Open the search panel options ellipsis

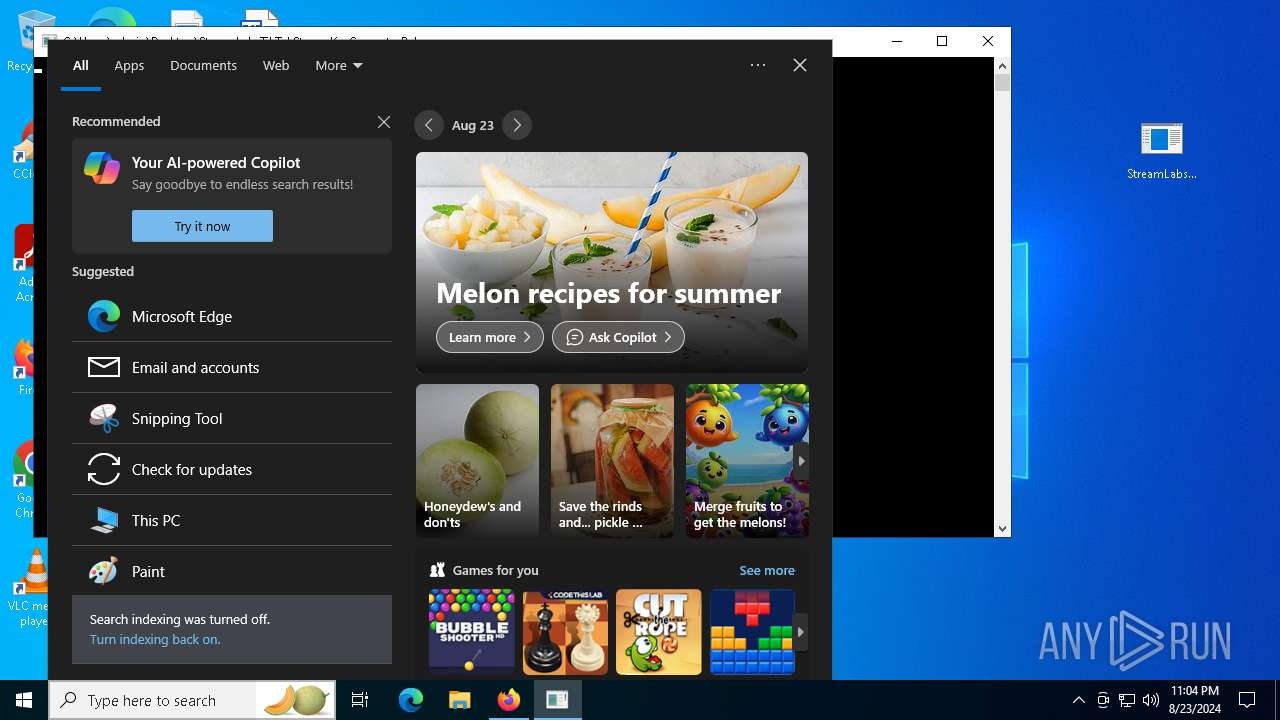[758, 65]
